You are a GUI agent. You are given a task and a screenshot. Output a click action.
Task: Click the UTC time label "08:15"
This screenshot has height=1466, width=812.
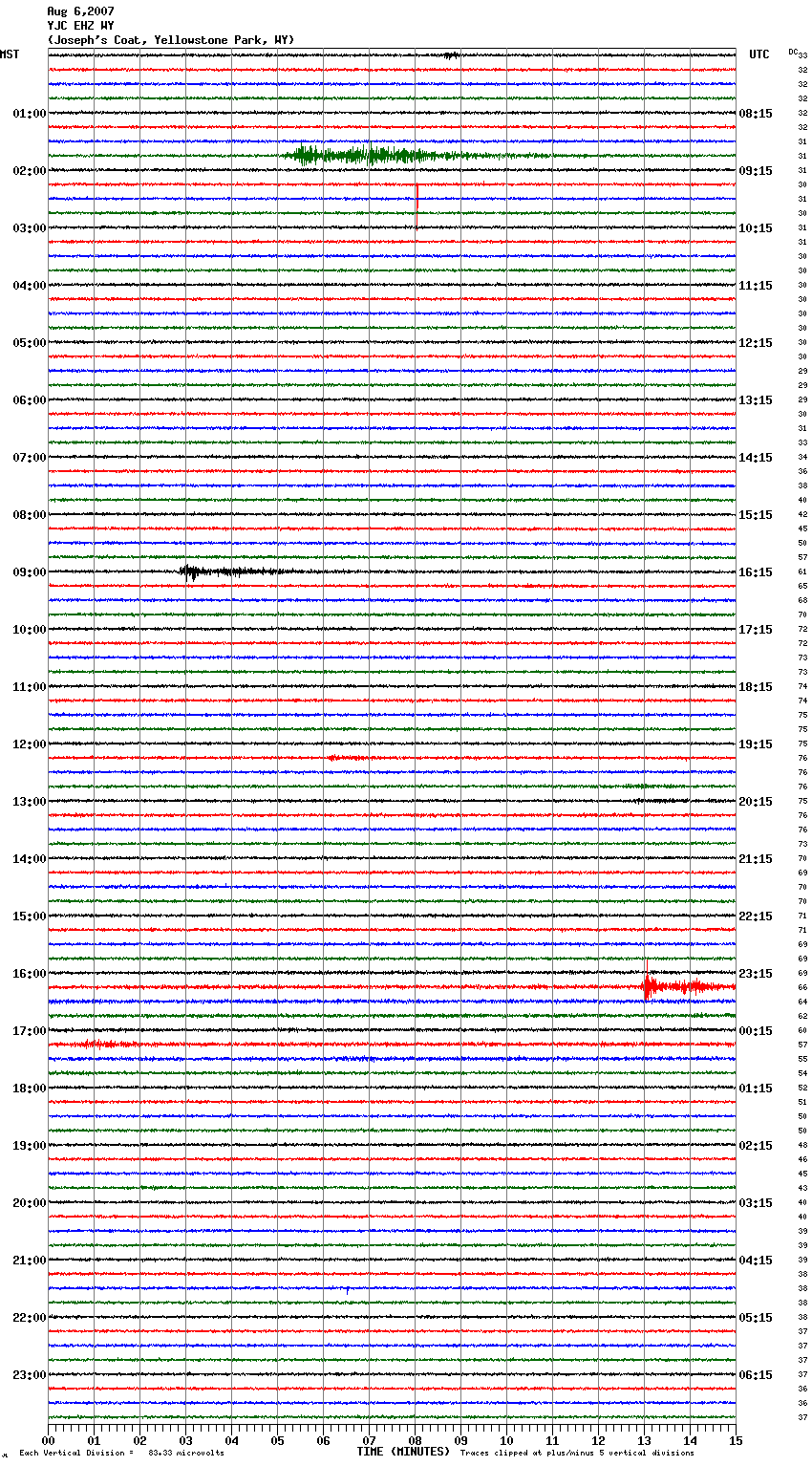756,114
